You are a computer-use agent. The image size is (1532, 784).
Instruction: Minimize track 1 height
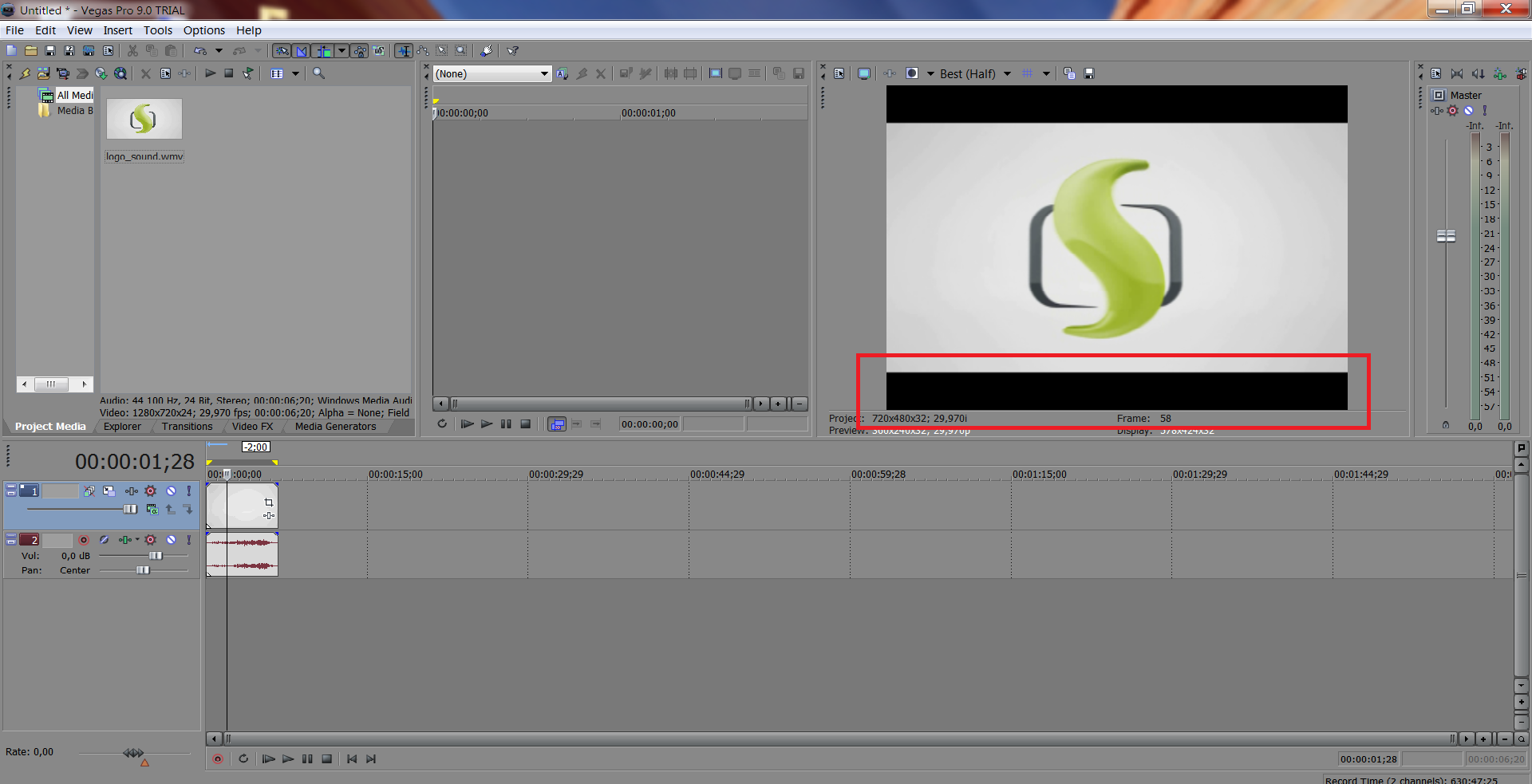click(11, 487)
